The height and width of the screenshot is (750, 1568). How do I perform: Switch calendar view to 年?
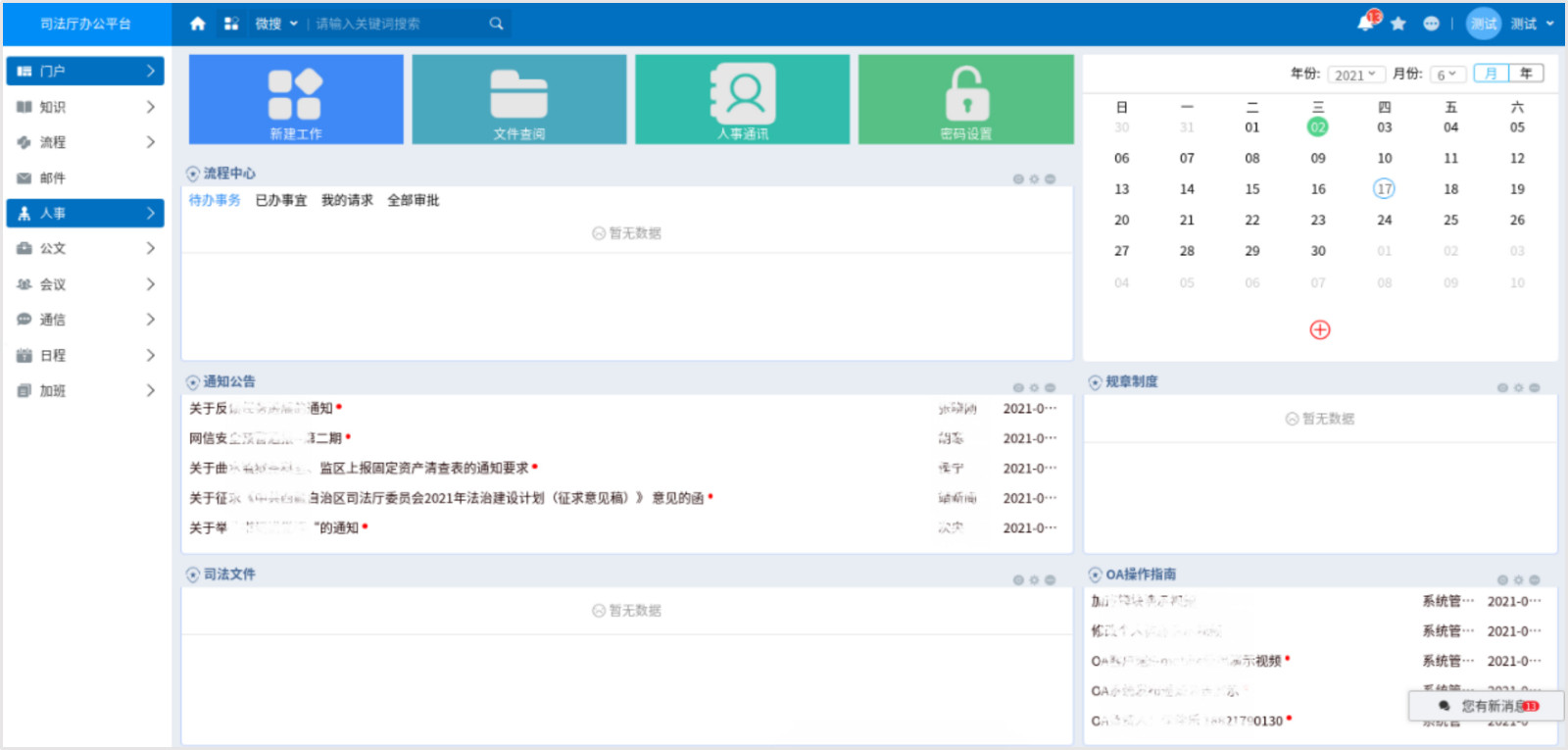tap(1526, 74)
